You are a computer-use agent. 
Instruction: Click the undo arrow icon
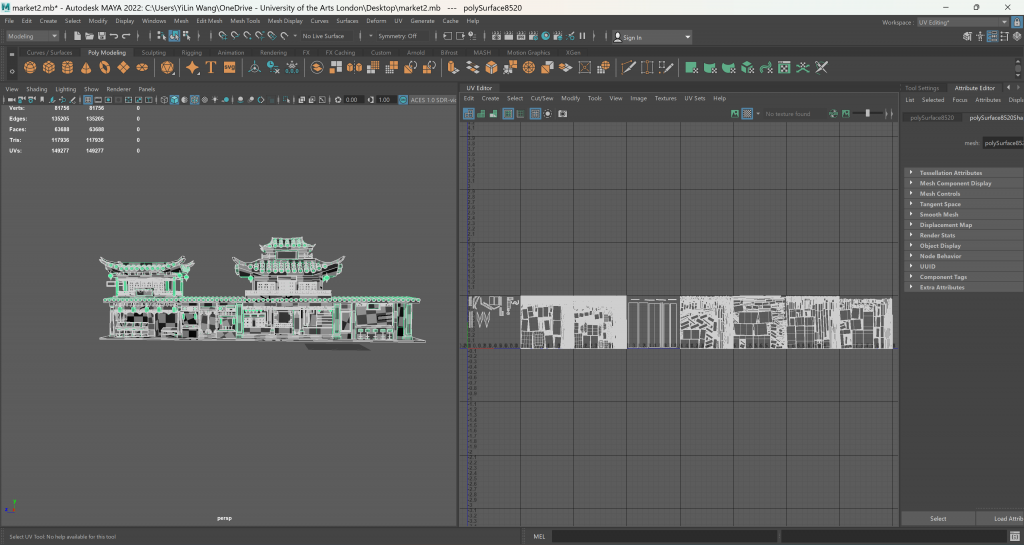pyautogui.click(x=114, y=37)
